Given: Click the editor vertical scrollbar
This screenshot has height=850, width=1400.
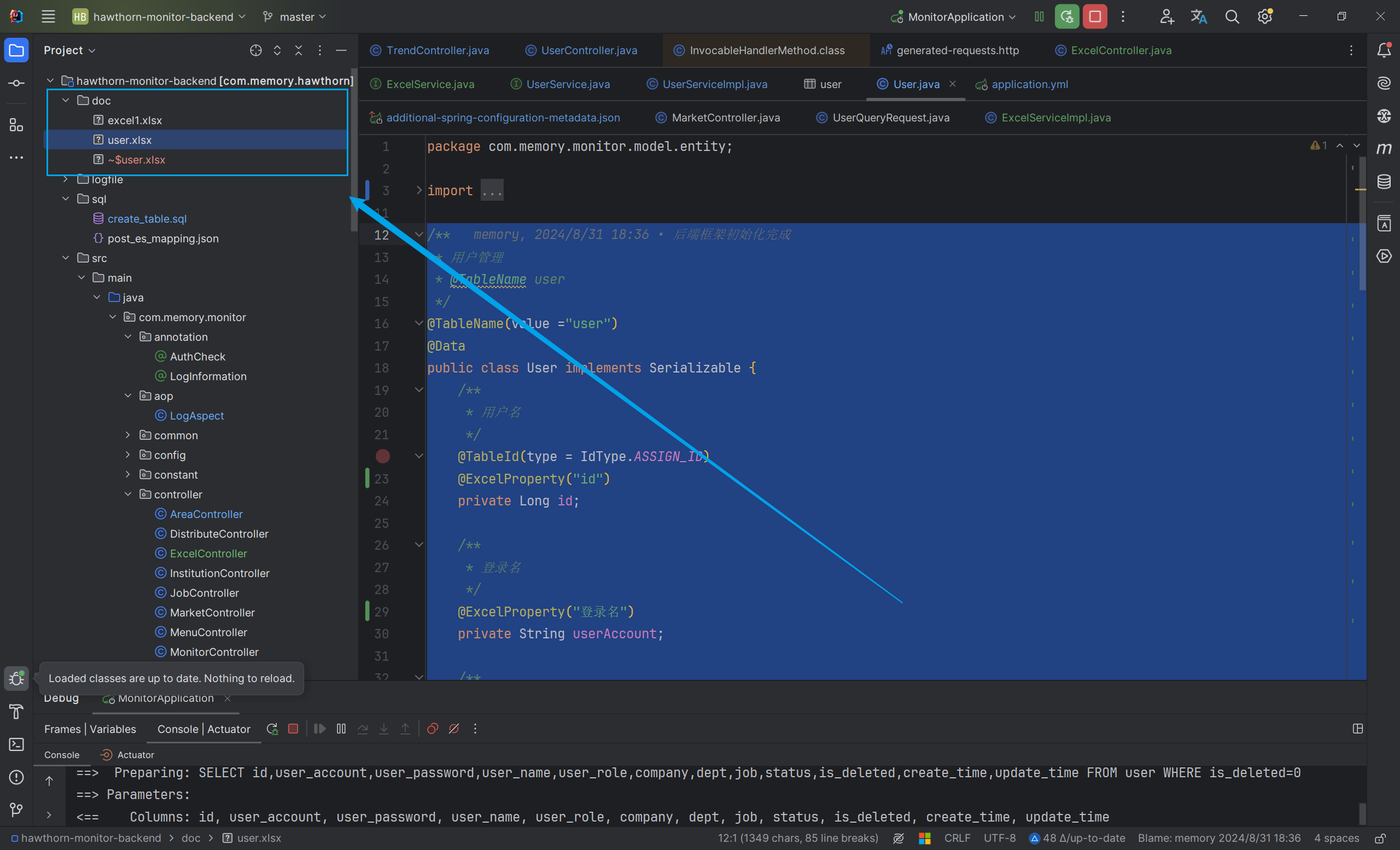Looking at the screenshot, I should (x=1362, y=224).
